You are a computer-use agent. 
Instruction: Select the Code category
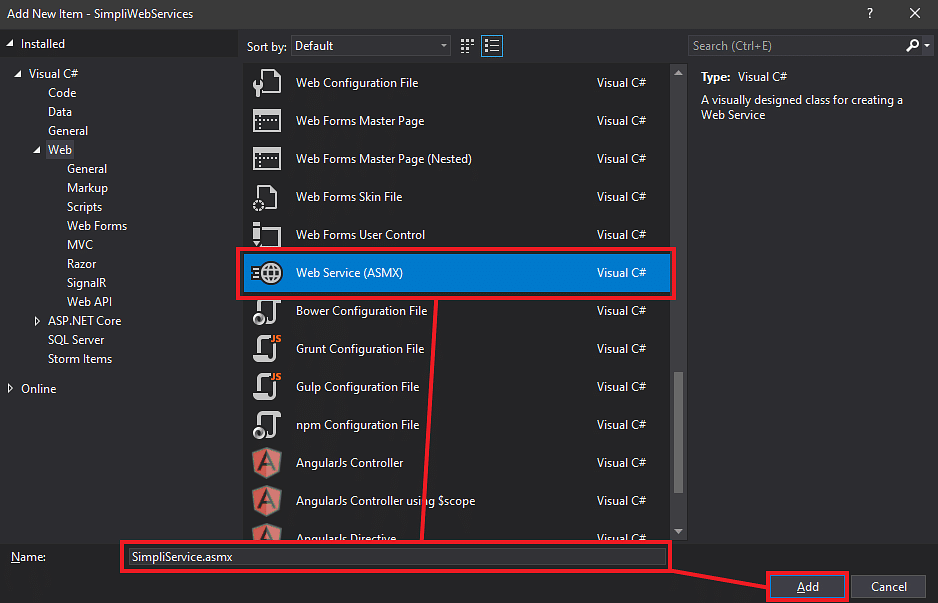(62, 93)
